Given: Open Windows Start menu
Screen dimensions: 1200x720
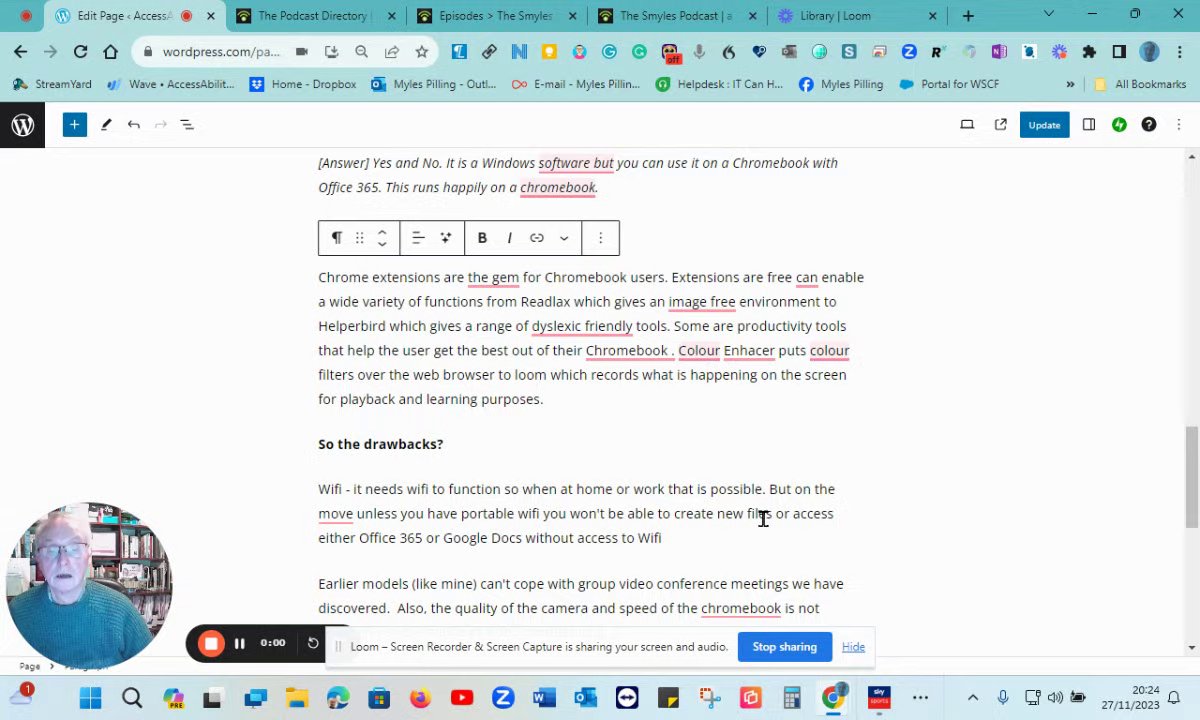Looking at the screenshot, I should [90, 698].
